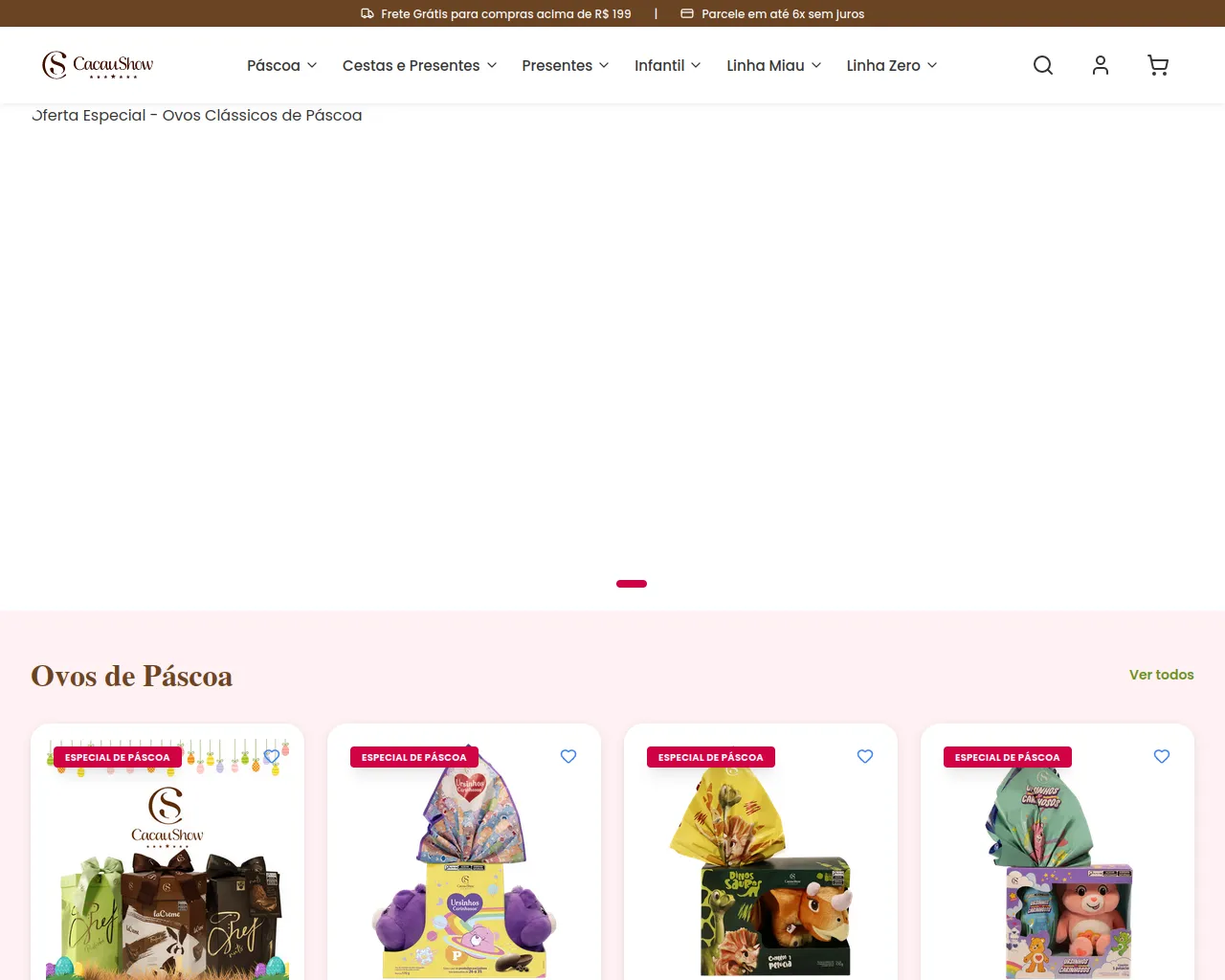Click the Frete Grátis announcement text
1225x980 pixels.
click(506, 13)
